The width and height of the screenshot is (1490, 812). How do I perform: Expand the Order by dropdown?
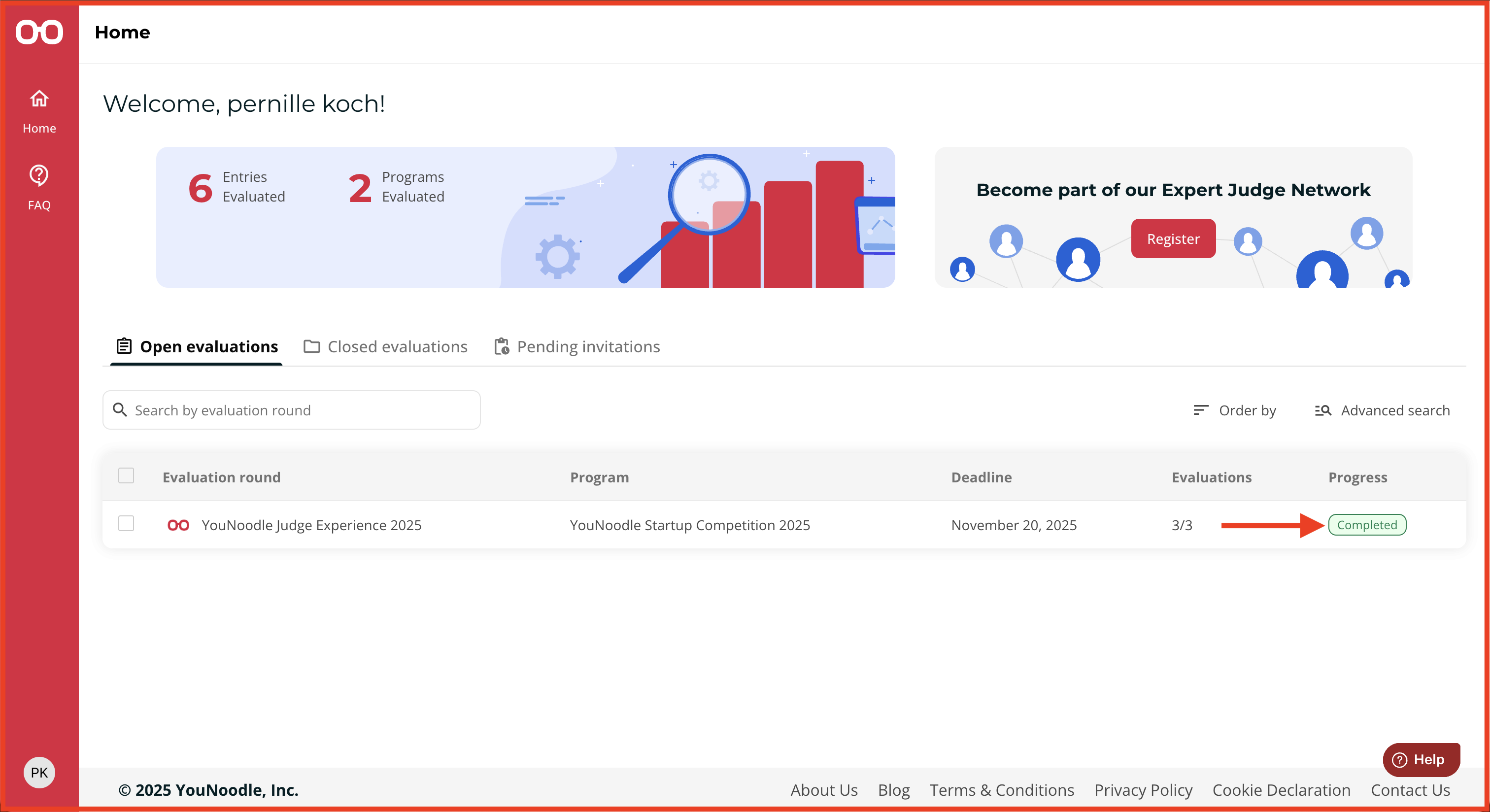1235,410
